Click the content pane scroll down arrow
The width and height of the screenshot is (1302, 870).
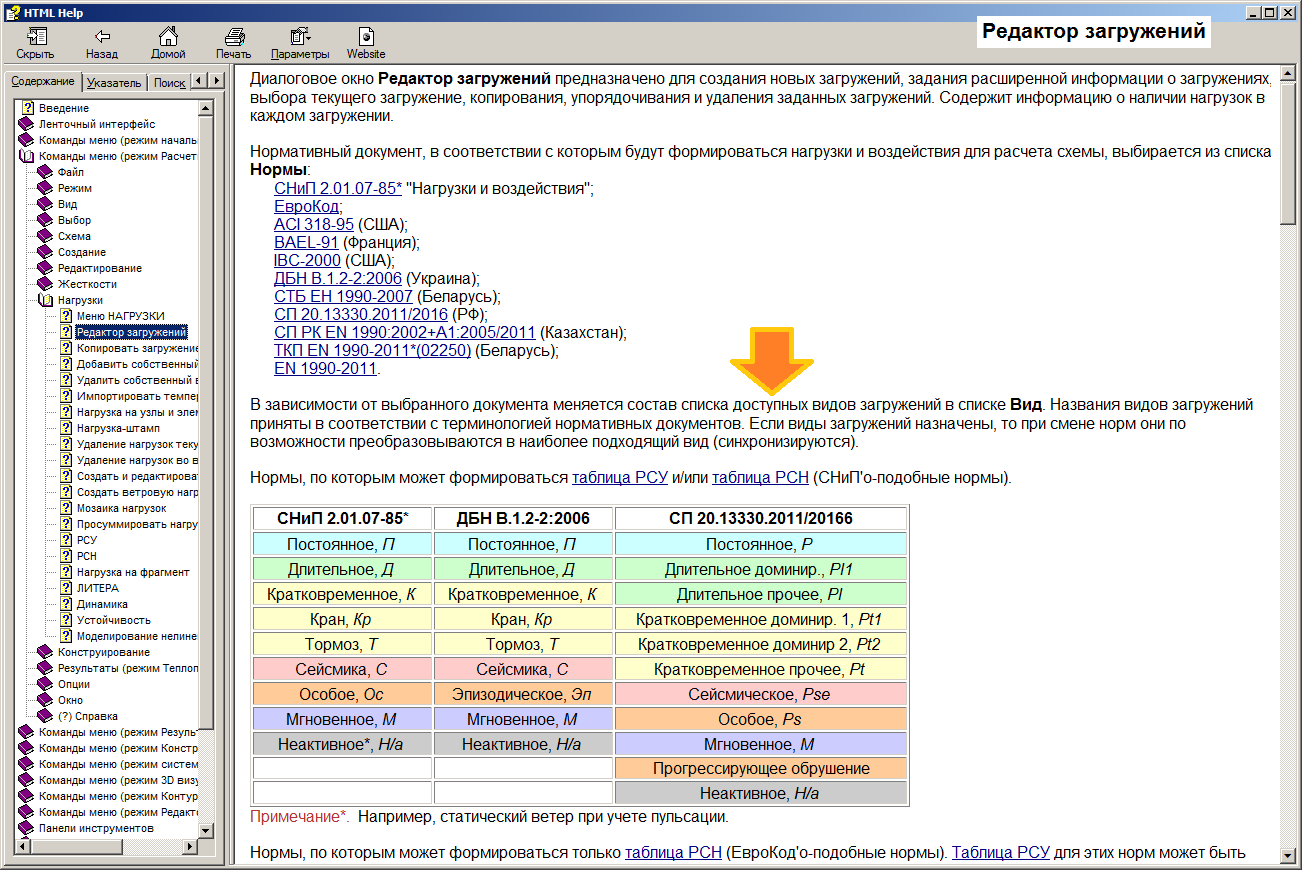(x=1287, y=860)
